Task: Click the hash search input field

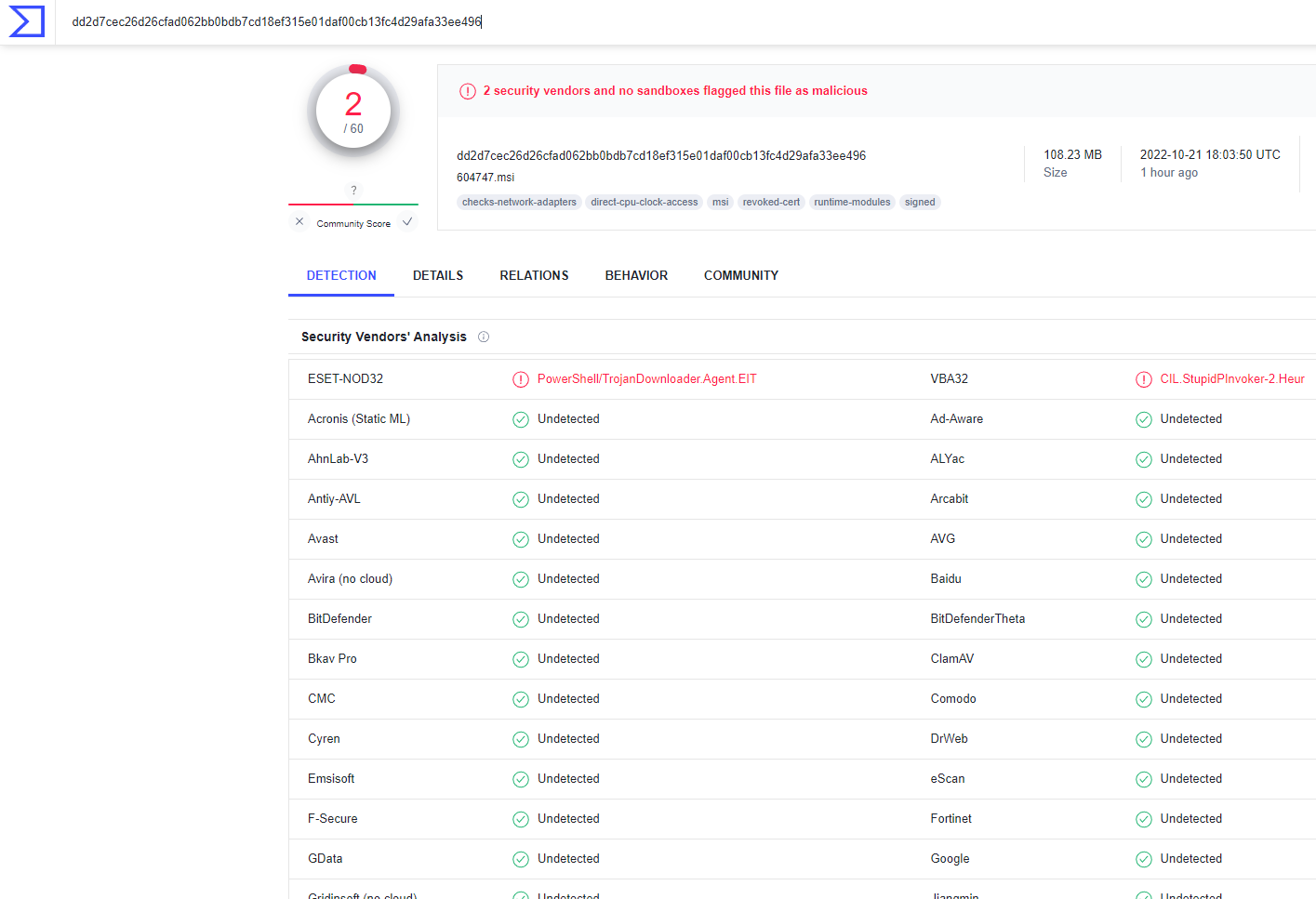Action: pyautogui.click(x=685, y=21)
